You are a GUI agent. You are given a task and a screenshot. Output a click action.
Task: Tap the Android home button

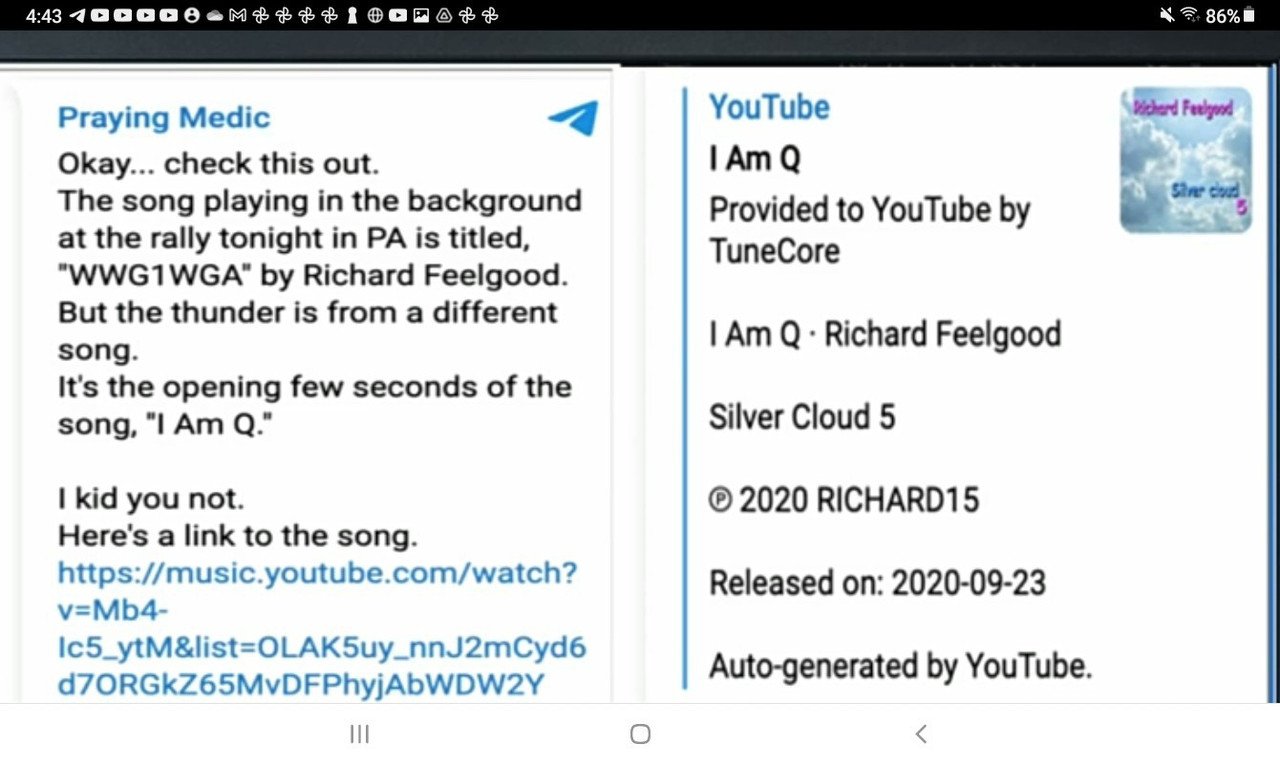tap(640, 734)
